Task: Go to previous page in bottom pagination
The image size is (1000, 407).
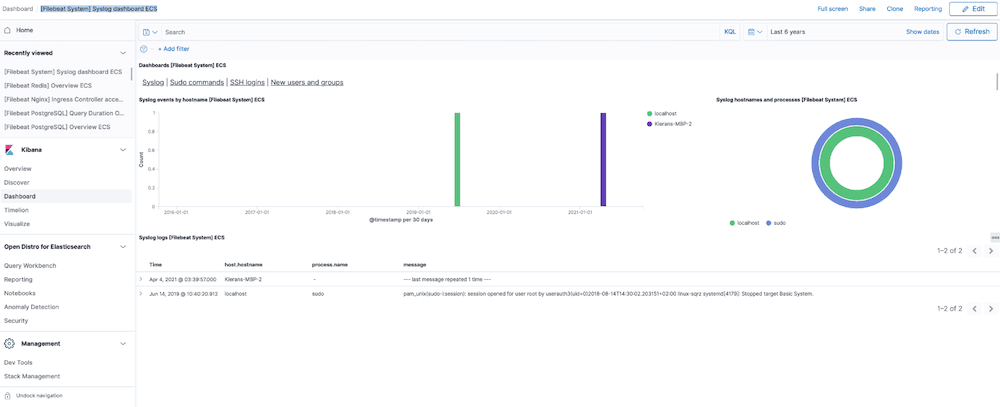Action: pyautogui.click(x=974, y=309)
